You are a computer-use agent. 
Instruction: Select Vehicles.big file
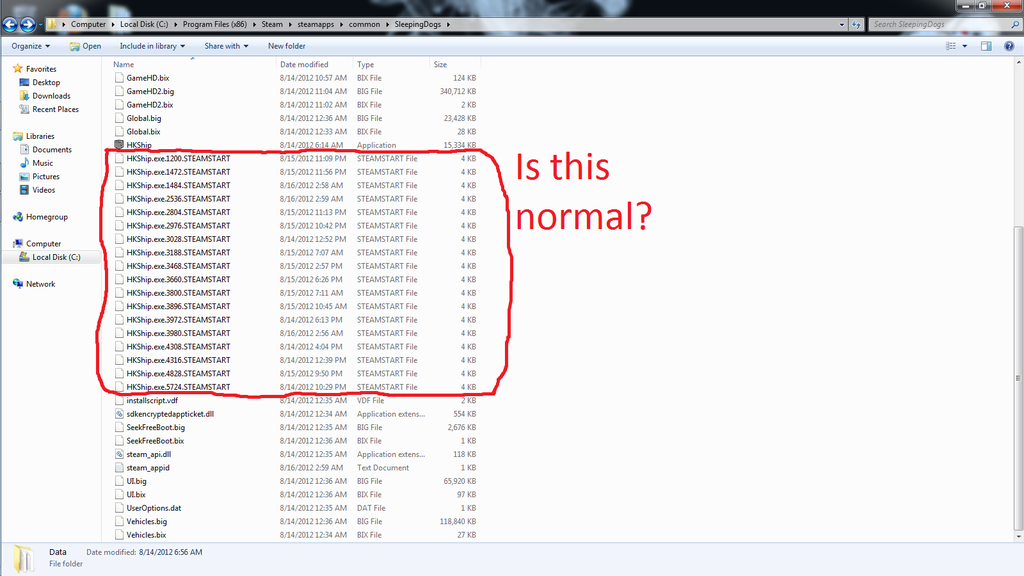point(146,521)
